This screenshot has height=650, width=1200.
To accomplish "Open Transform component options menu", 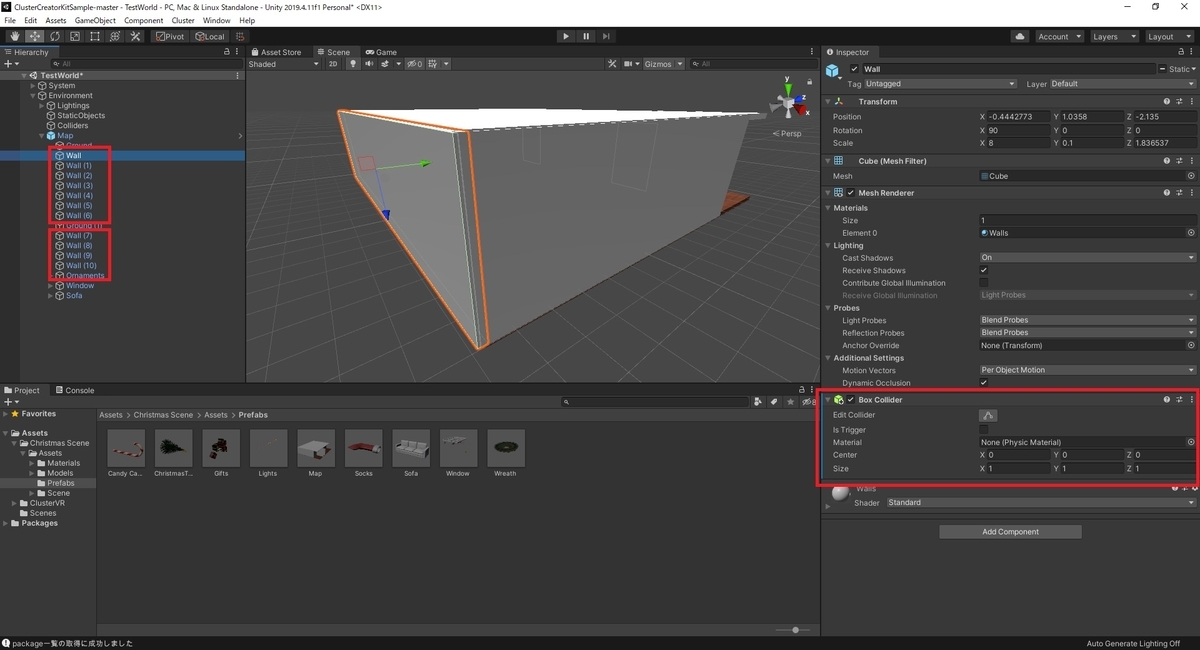I will point(1191,101).
